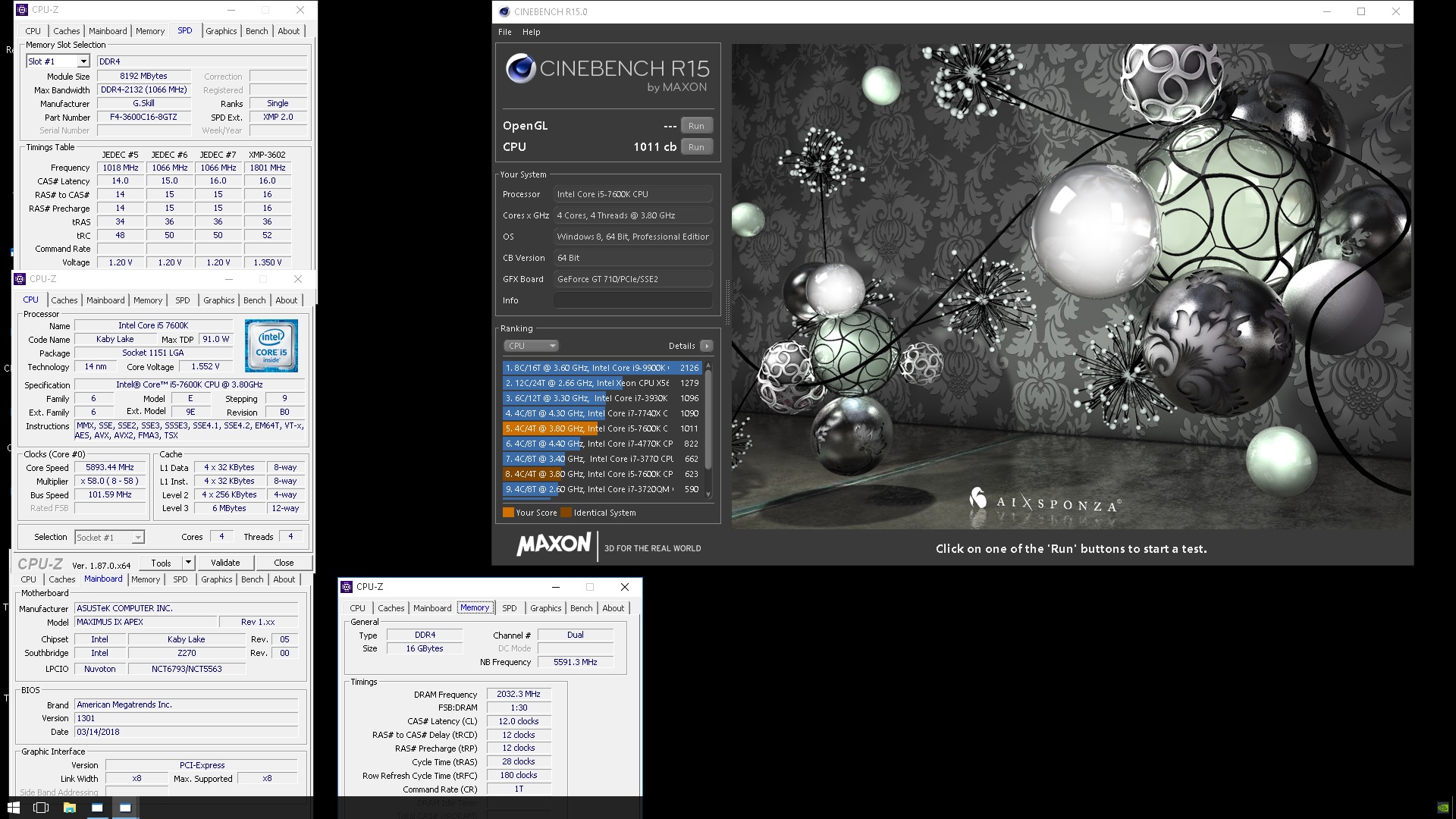Click the Core Voltage 1.552 V value

(206, 366)
